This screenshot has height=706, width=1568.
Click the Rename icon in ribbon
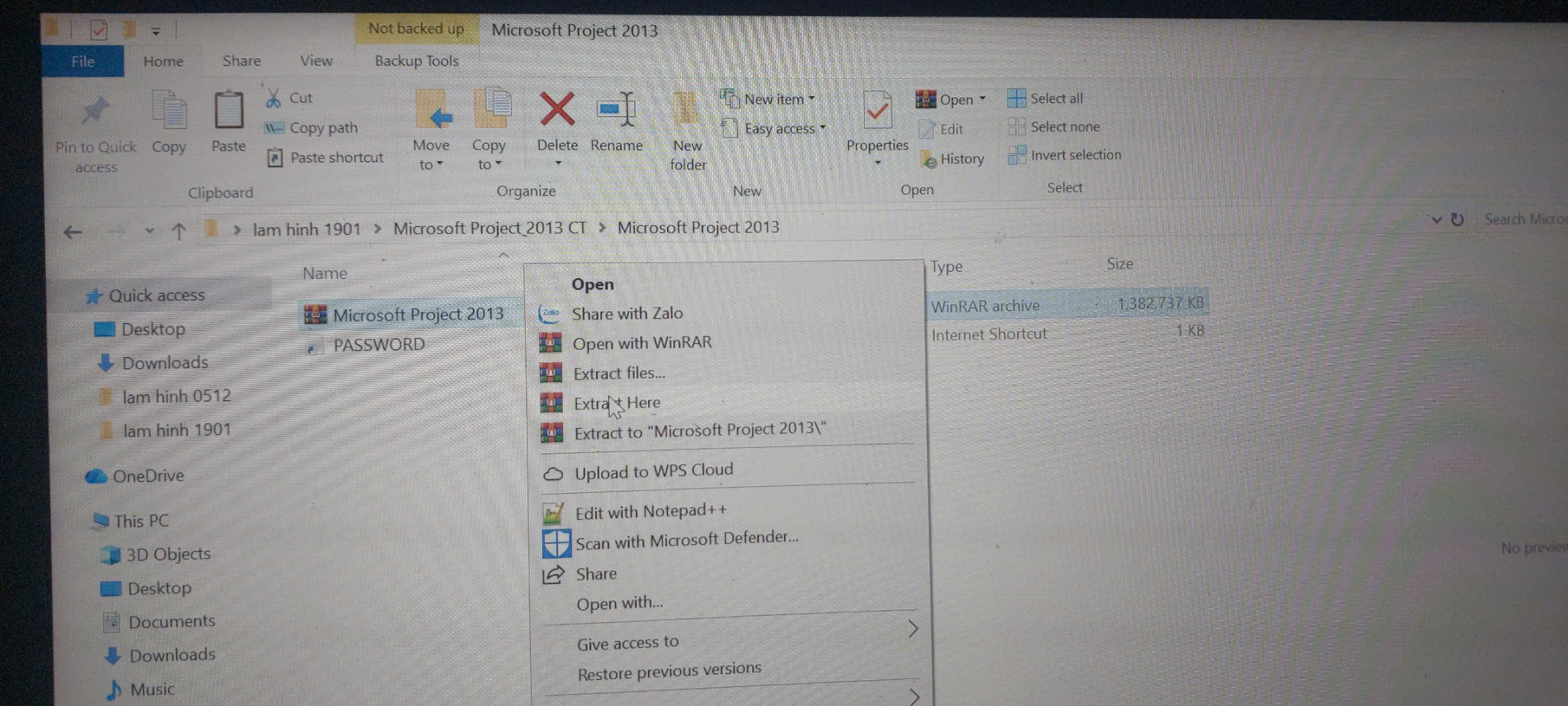coord(615,110)
